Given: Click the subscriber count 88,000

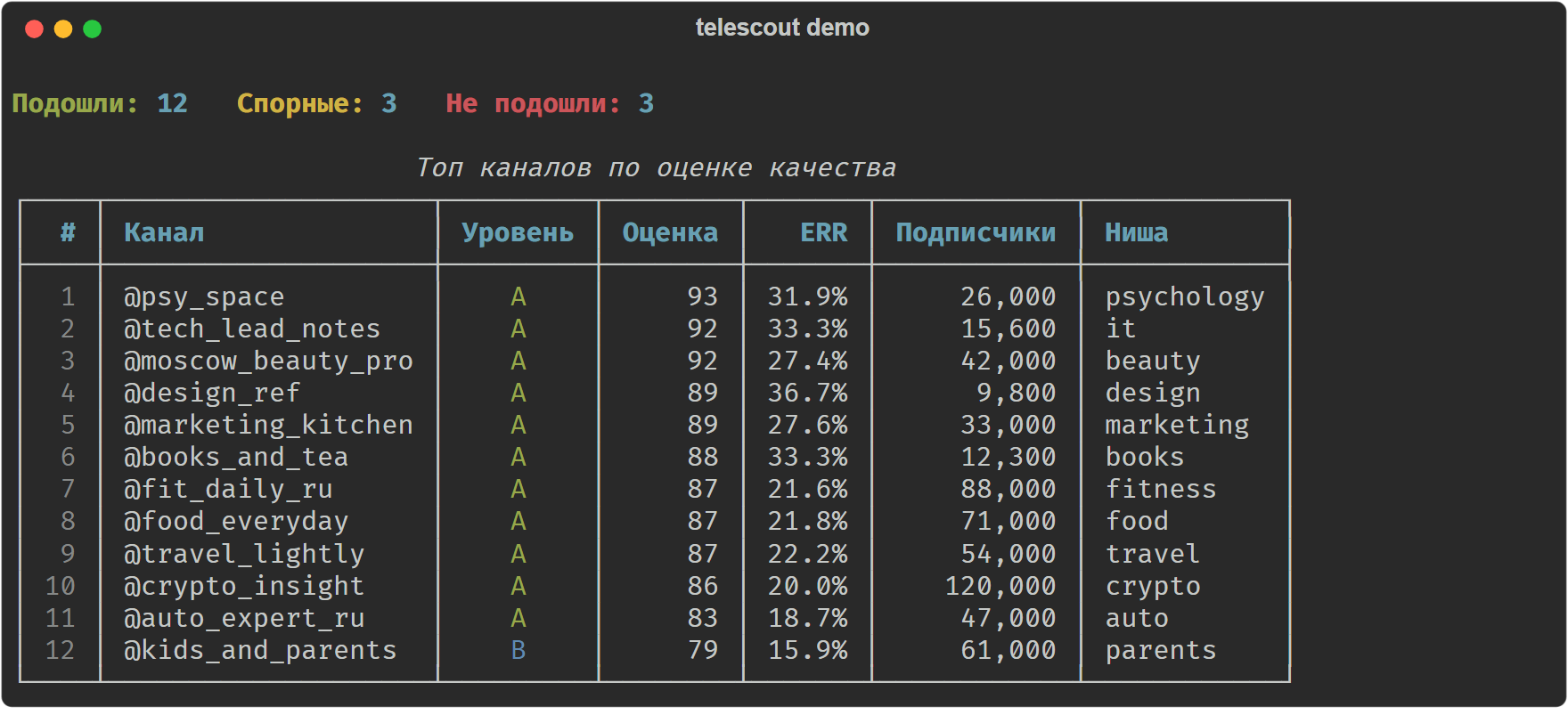Looking at the screenshot, I should (1009, 489).
